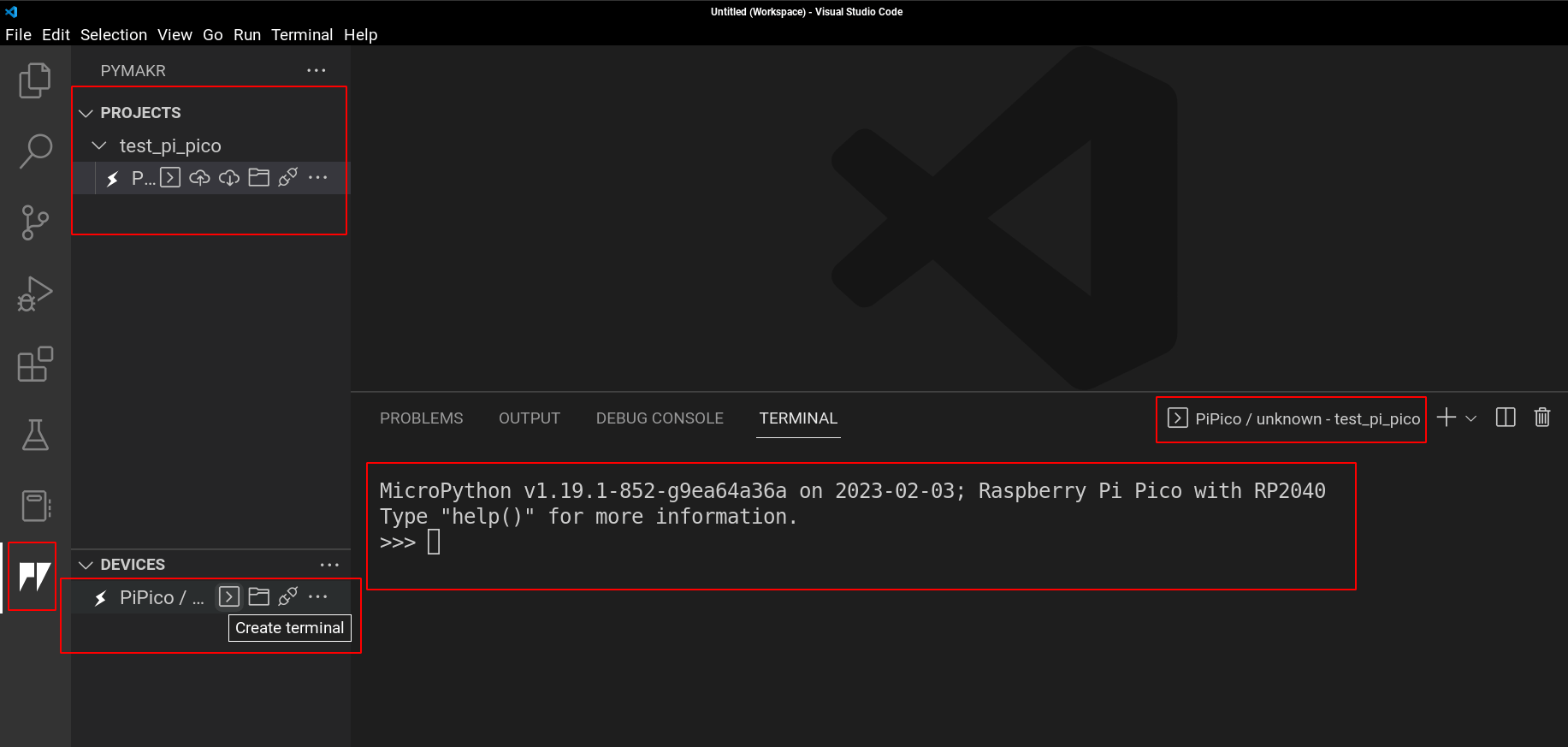Viewport: 1568px width, 747px height.
Task: Click the PiPico lightning bolt icon in Devices
Action: pos(101,598)
